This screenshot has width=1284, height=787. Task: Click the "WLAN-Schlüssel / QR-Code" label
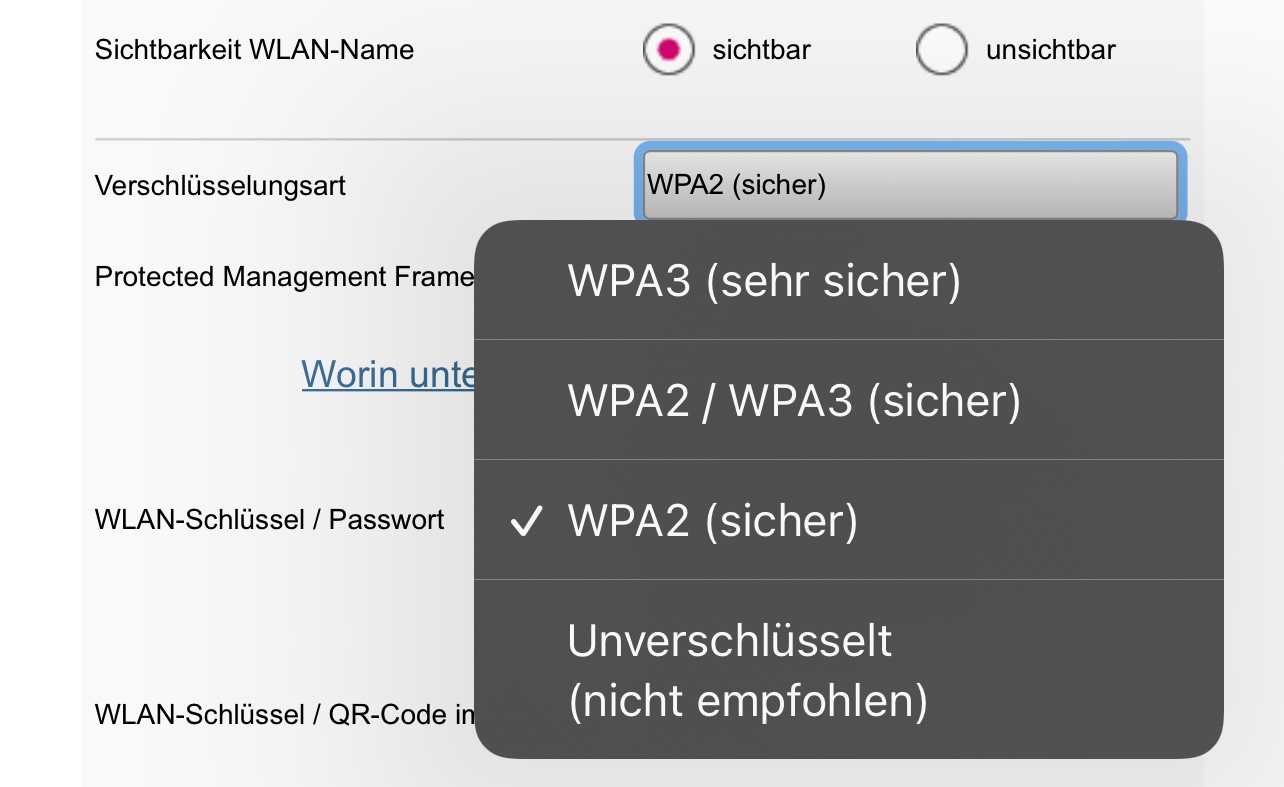pos(284,715)
